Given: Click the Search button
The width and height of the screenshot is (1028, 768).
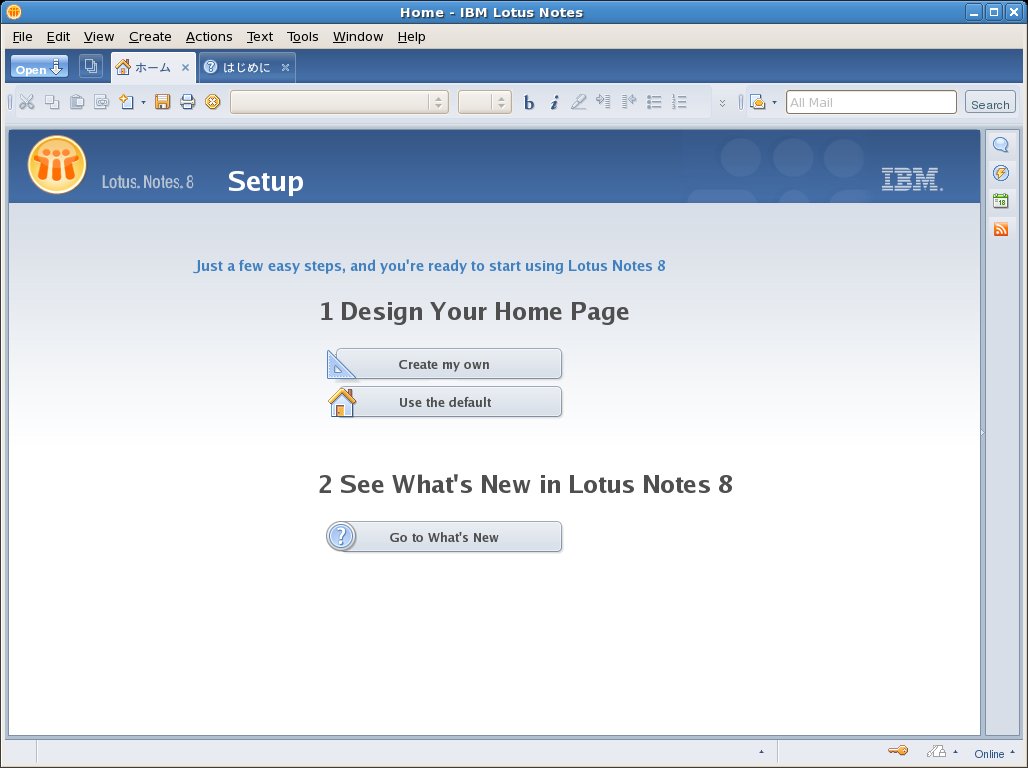Looking at the screenshot, I should pos(990,102).
